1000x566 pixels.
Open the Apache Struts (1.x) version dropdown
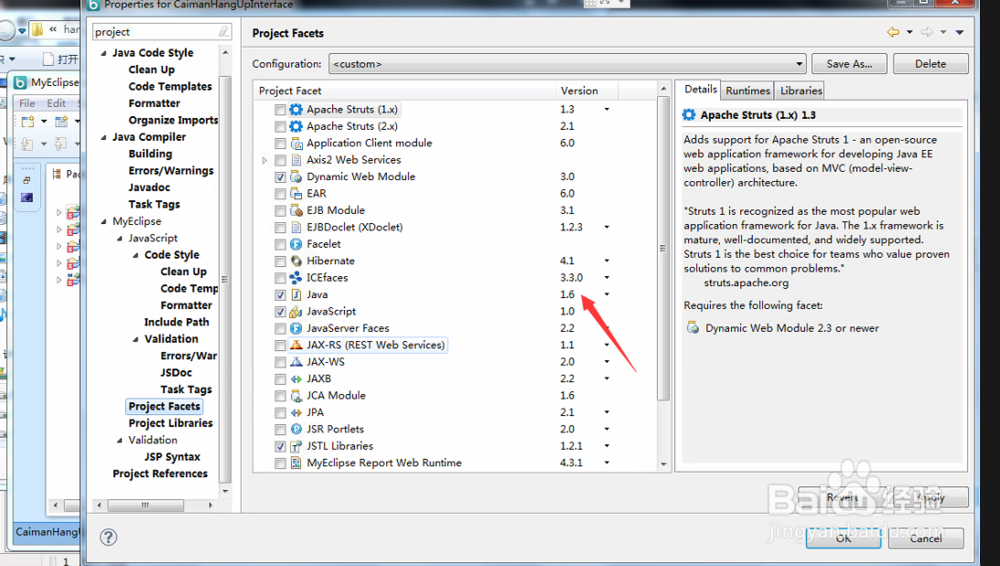click(x=607, y=109)
